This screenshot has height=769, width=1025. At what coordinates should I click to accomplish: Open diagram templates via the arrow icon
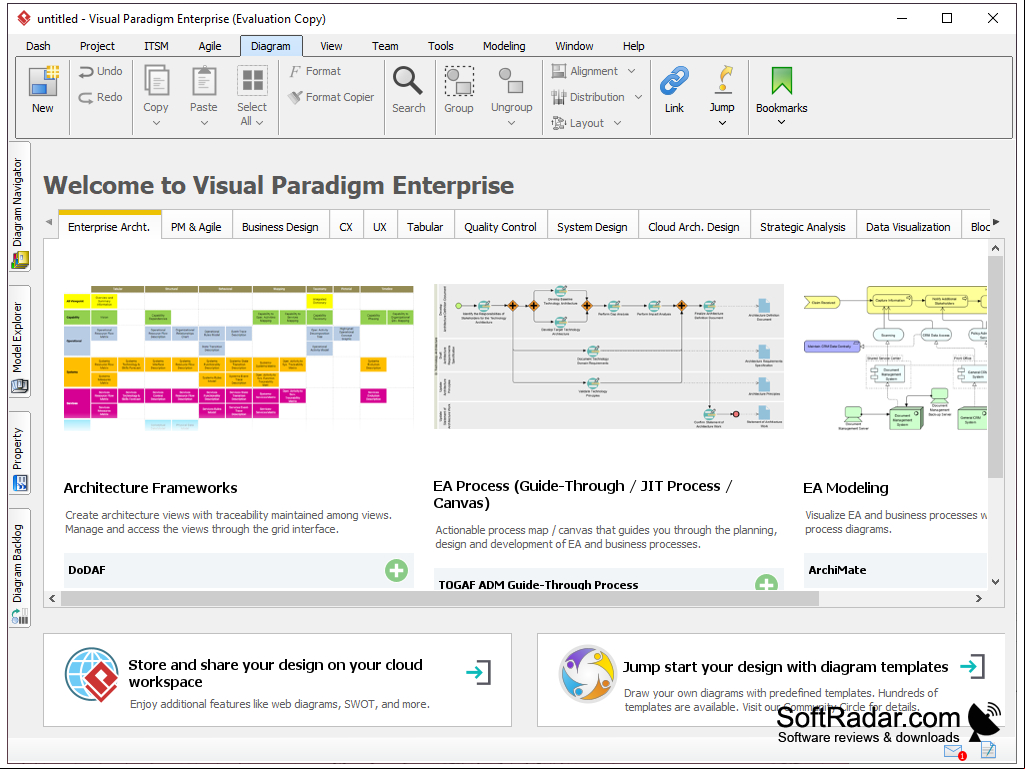(973, 666)
